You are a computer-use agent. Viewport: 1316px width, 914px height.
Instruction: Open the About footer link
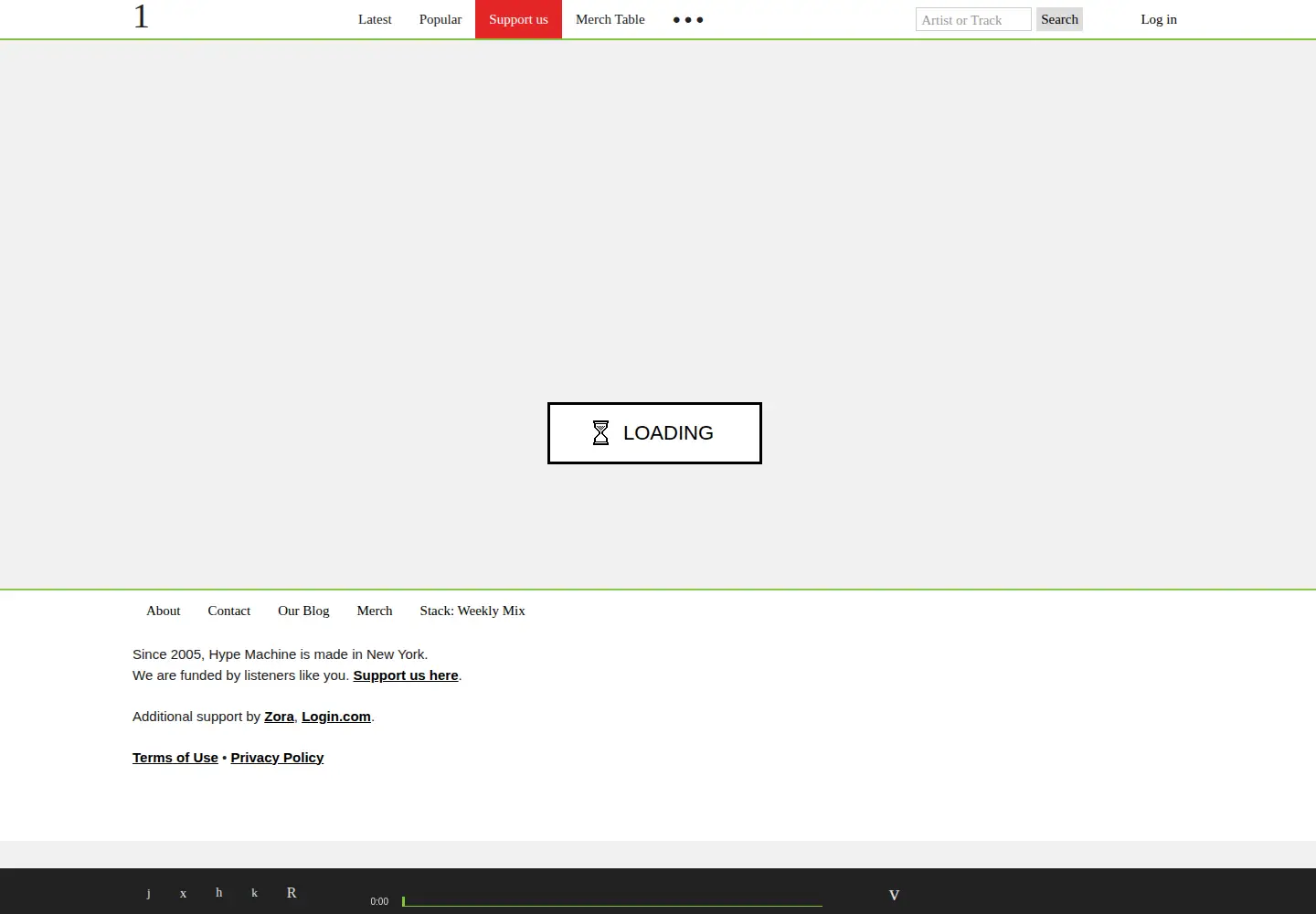[164, 611]
